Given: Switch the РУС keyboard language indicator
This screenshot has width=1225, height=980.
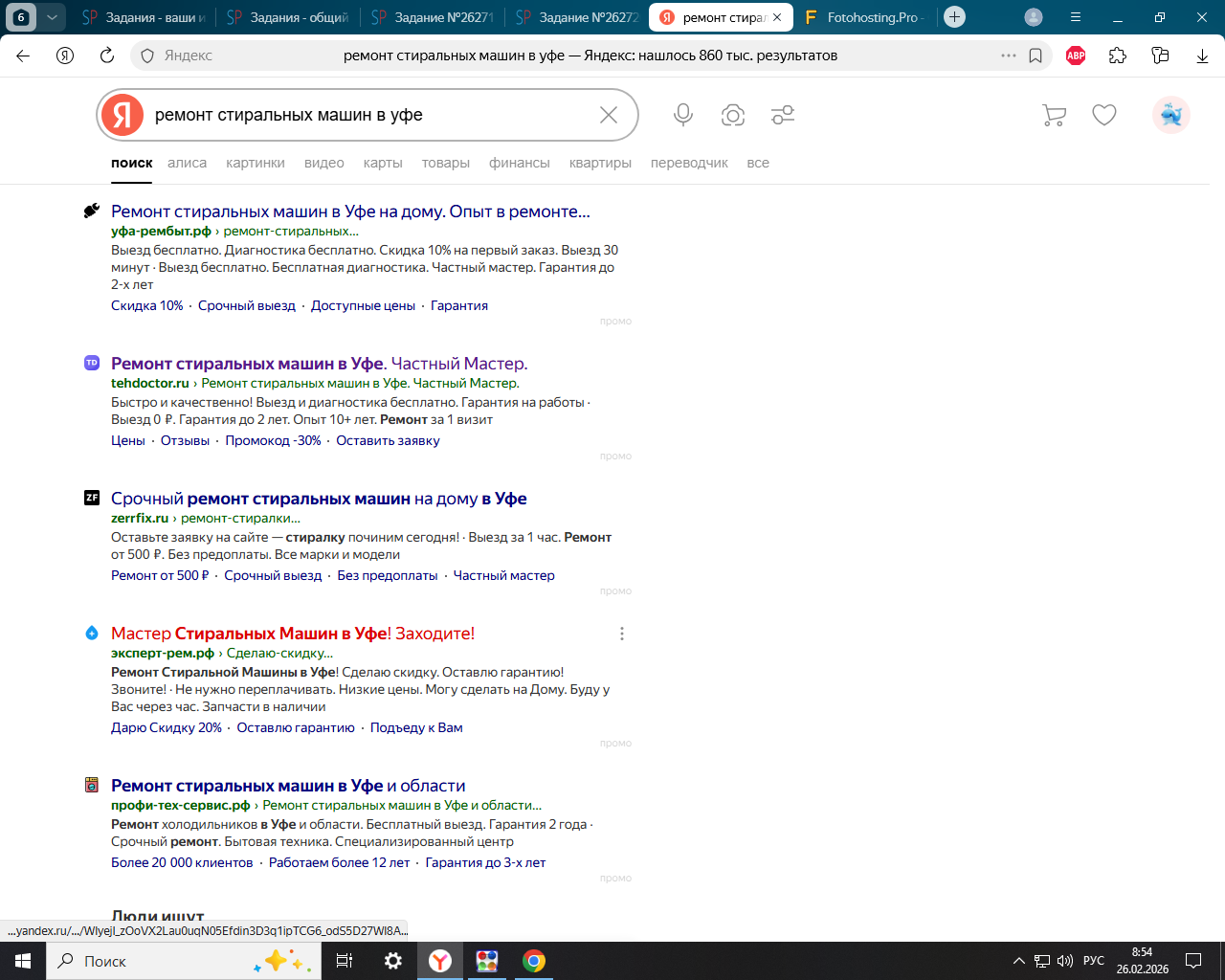Looking at the screenshot, I should [x=1094, y=961].
